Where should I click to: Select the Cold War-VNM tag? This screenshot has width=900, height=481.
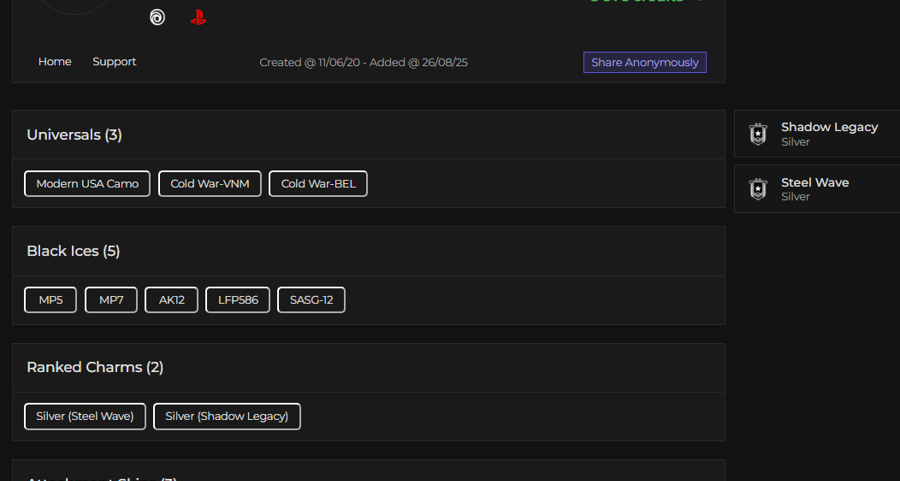[210, 184]
